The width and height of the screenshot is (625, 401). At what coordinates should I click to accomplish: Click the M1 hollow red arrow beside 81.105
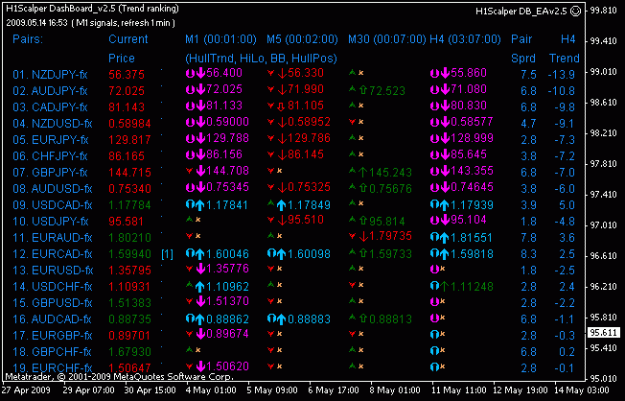(282, 106)
